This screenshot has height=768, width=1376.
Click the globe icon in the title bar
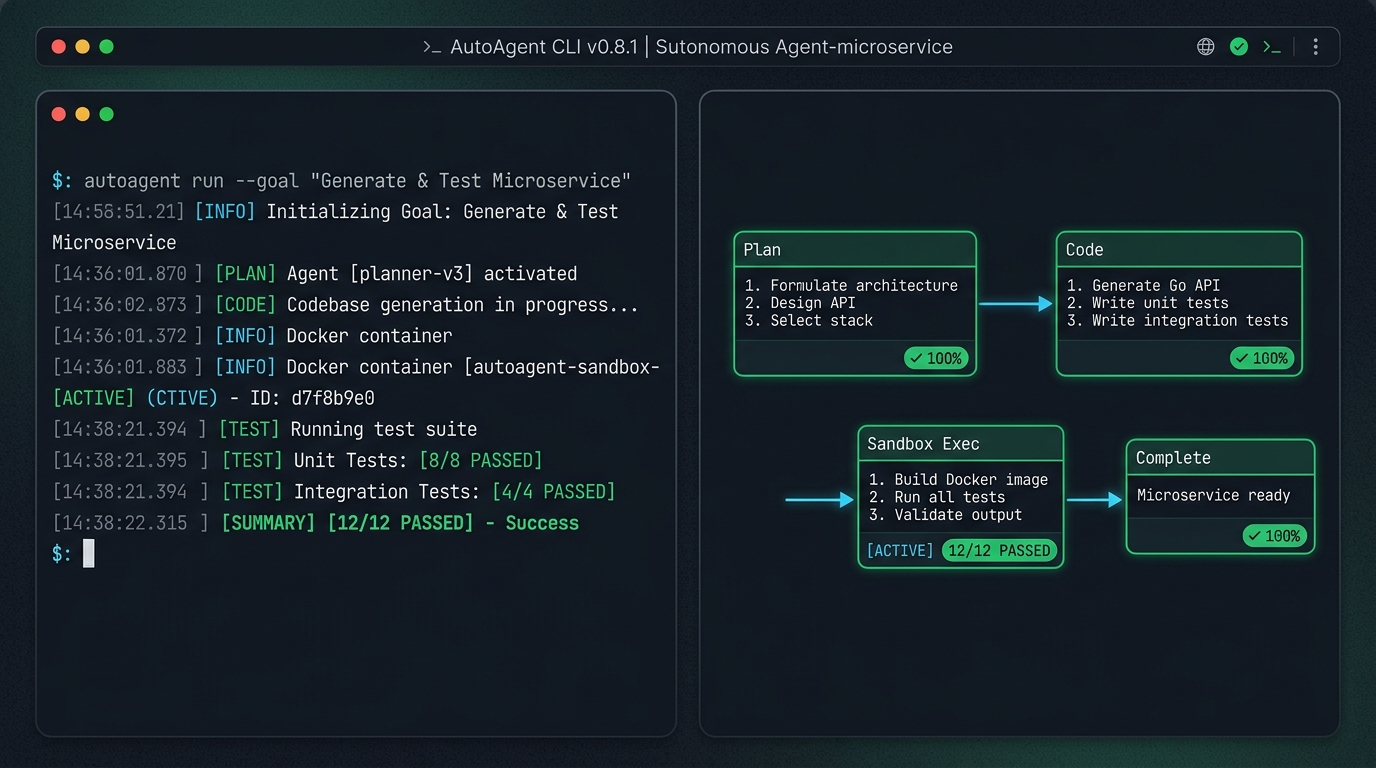point(1206,47)
